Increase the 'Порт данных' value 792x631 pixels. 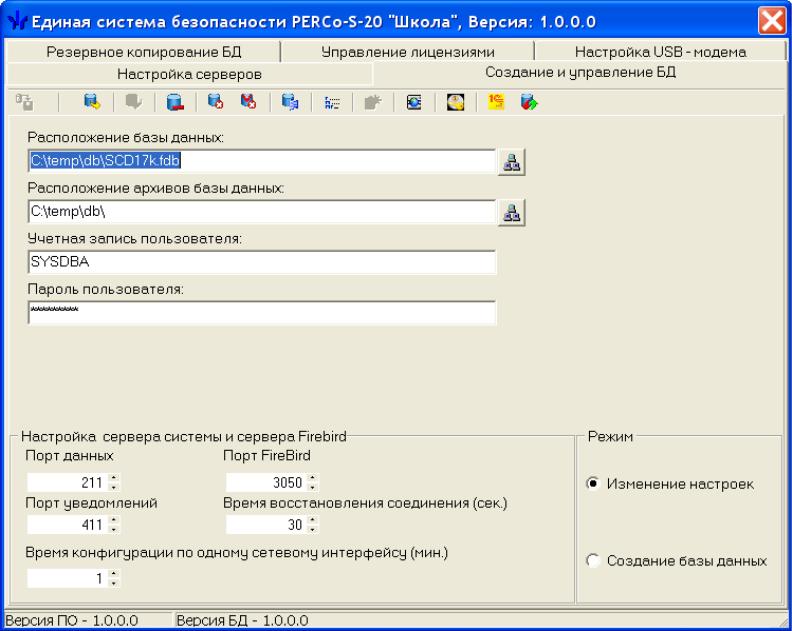click(x=114, y=478)
